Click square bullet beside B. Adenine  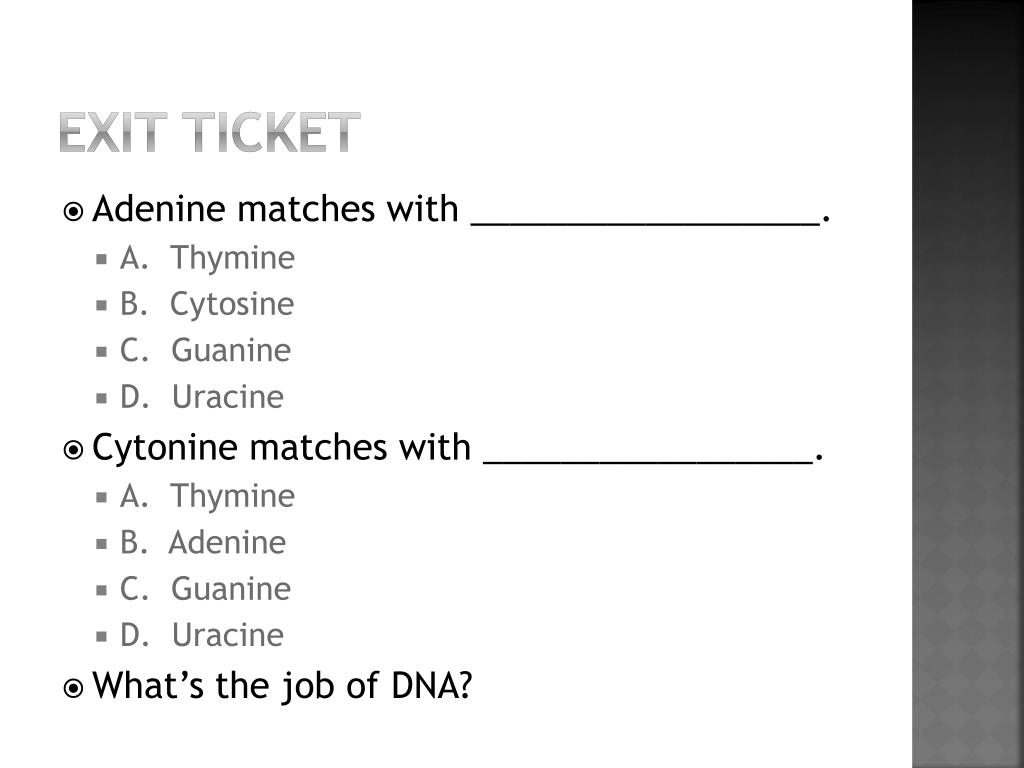(x=103, y=544)
